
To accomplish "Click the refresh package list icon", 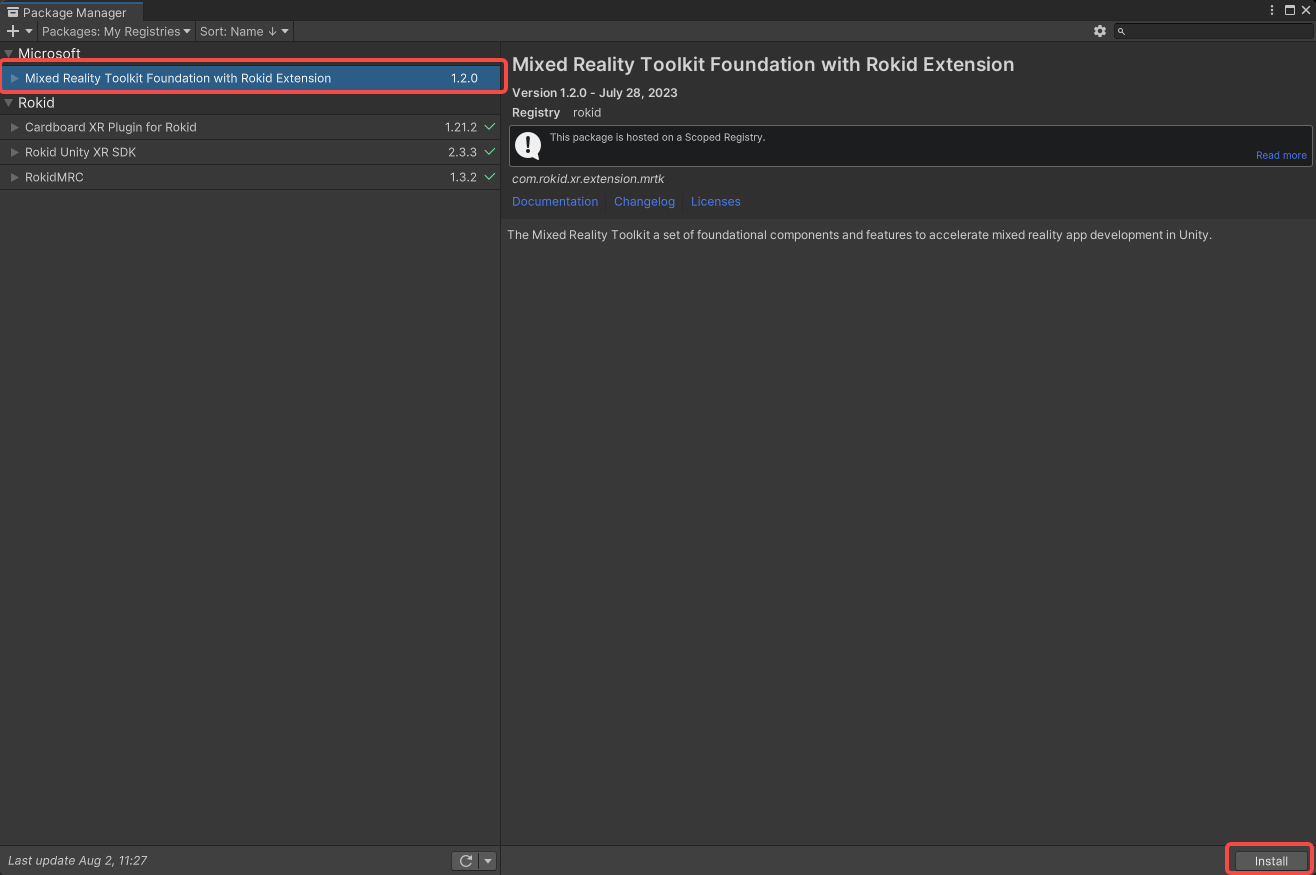I will [466, 861].
